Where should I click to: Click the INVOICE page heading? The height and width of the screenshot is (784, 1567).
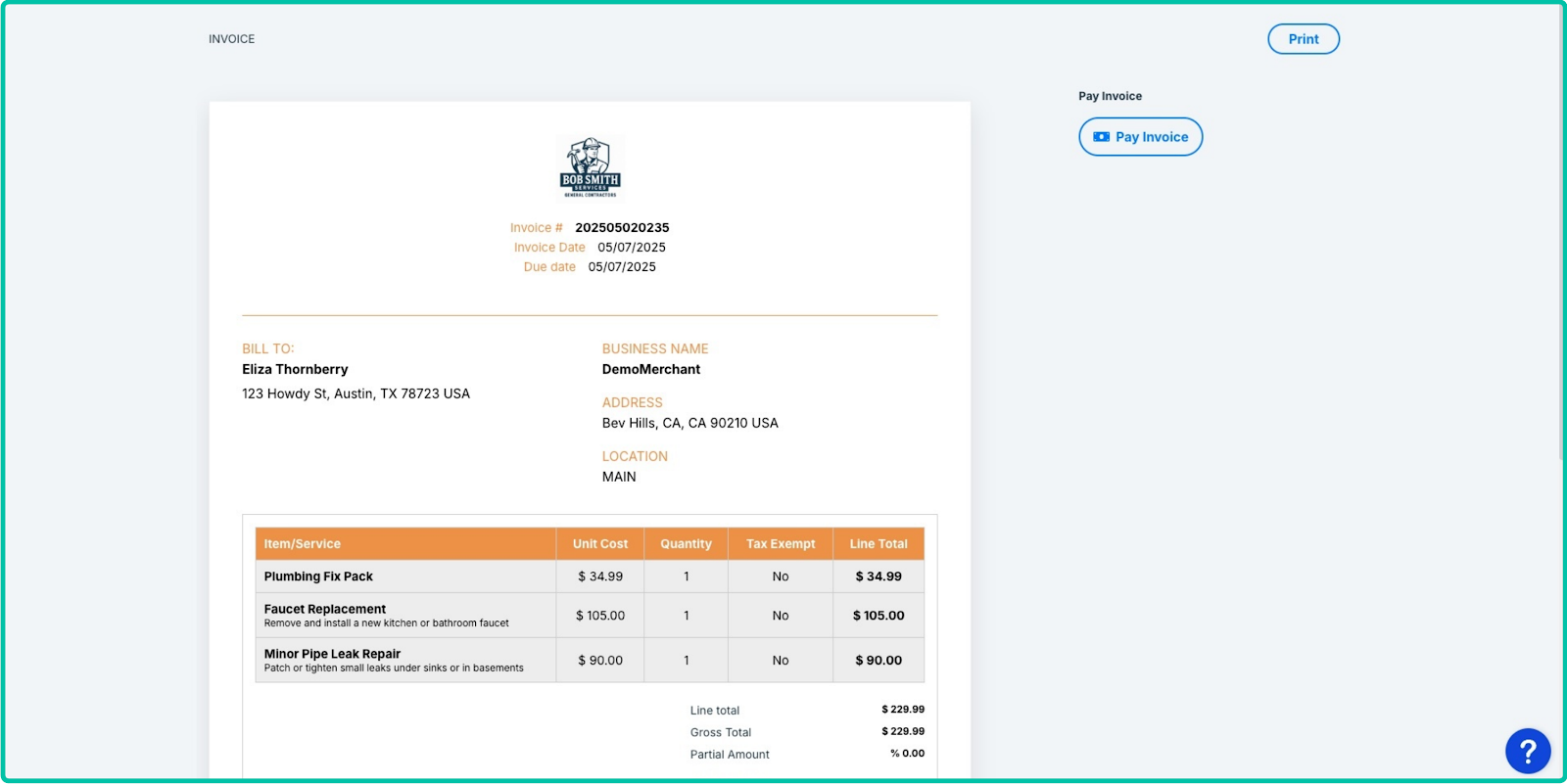(x=231, y=39)
